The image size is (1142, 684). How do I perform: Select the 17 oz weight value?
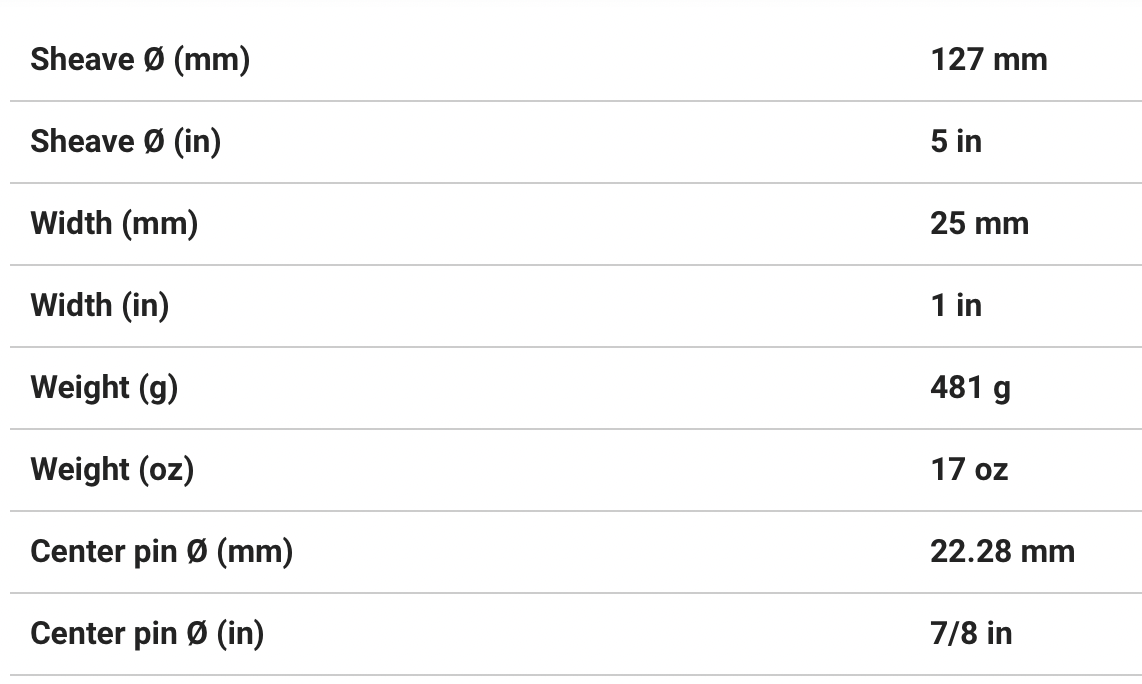click(x=968, y=470)
